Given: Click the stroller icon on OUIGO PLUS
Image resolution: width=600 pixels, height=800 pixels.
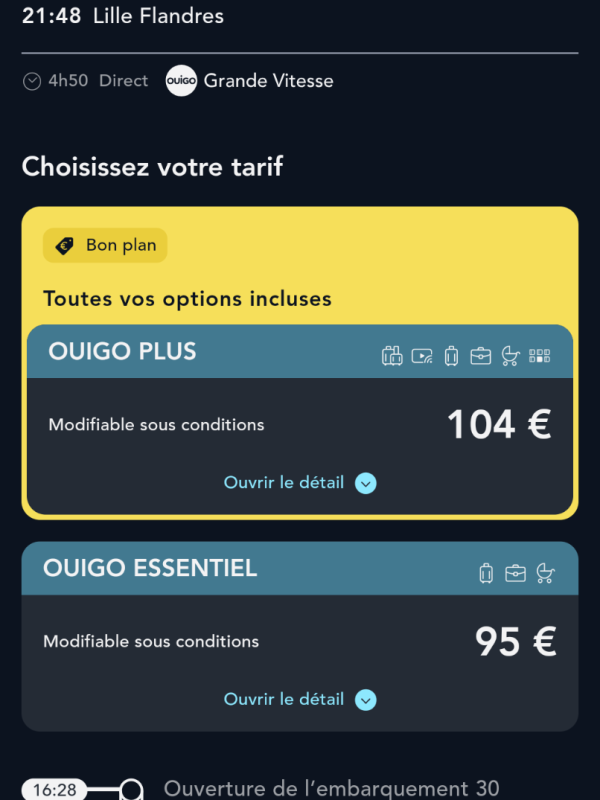Looking at the screenshot, I should tap(511, 355).
